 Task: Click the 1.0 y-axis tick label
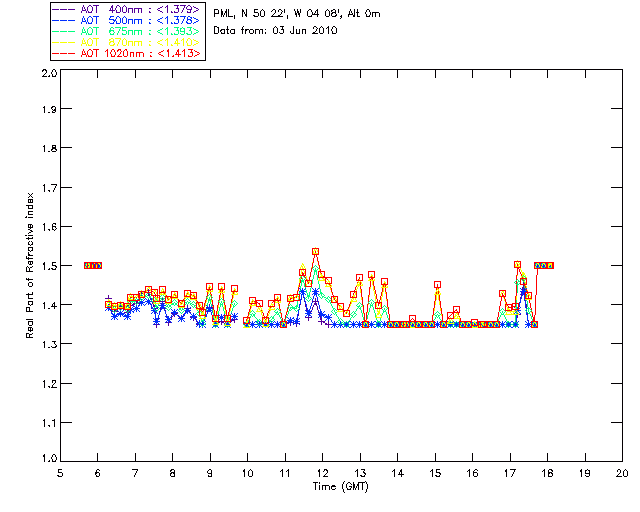pos(49,459)
